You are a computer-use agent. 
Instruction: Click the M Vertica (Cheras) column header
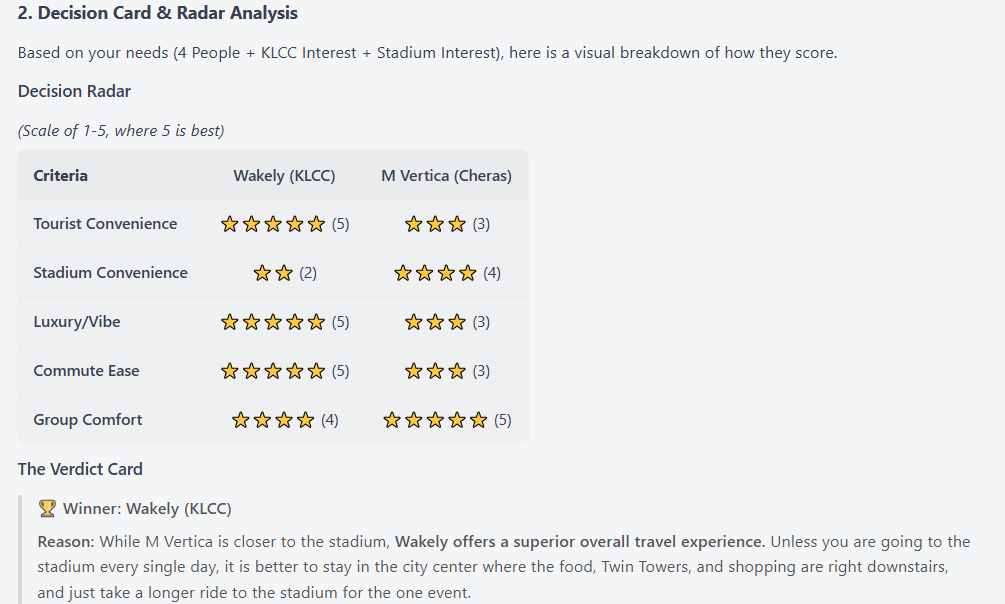tap(446, 176)
